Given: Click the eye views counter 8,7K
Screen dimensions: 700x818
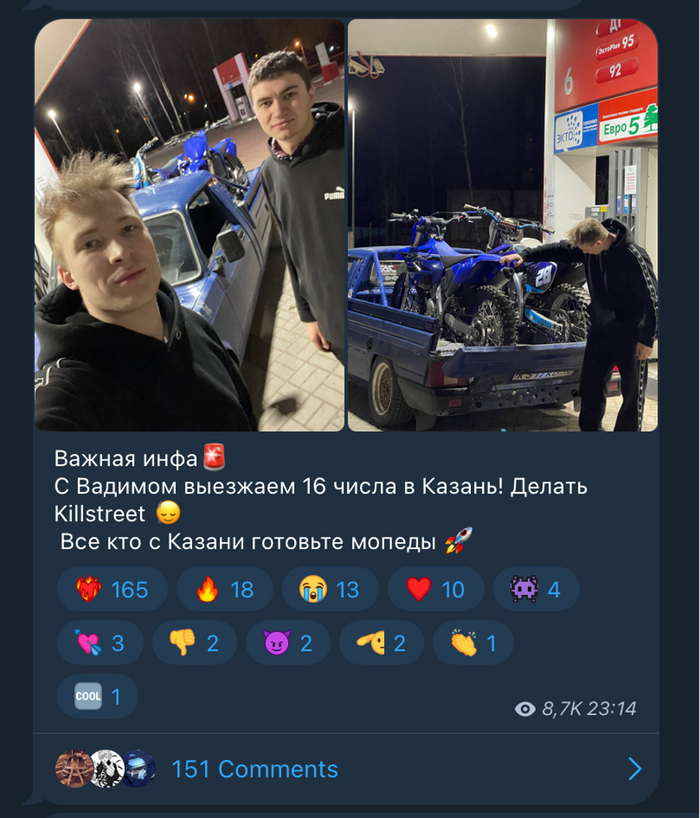Looking at the screenshot, I should tap(548, 708).
